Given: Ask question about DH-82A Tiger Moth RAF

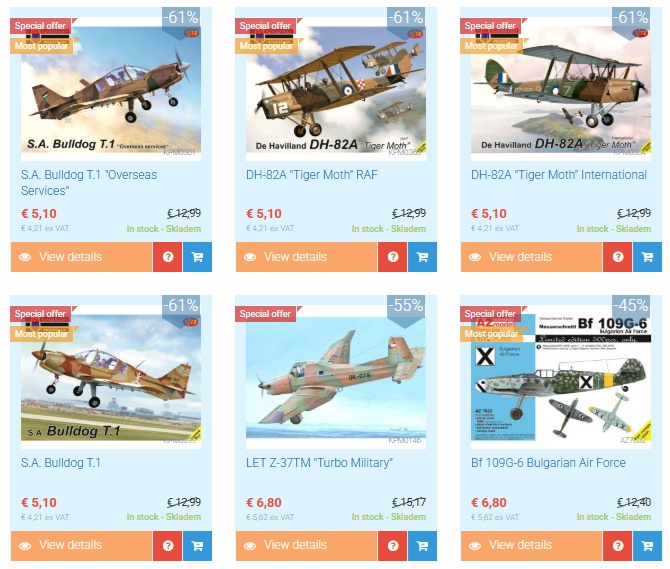Looking at the screenshot, I should tap(393, 257).
